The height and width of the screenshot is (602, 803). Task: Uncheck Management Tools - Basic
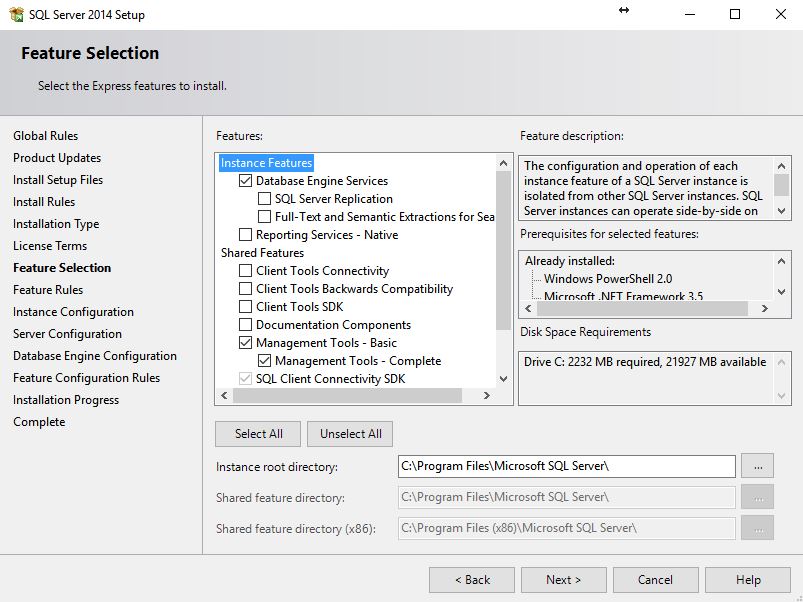[245, 342]
